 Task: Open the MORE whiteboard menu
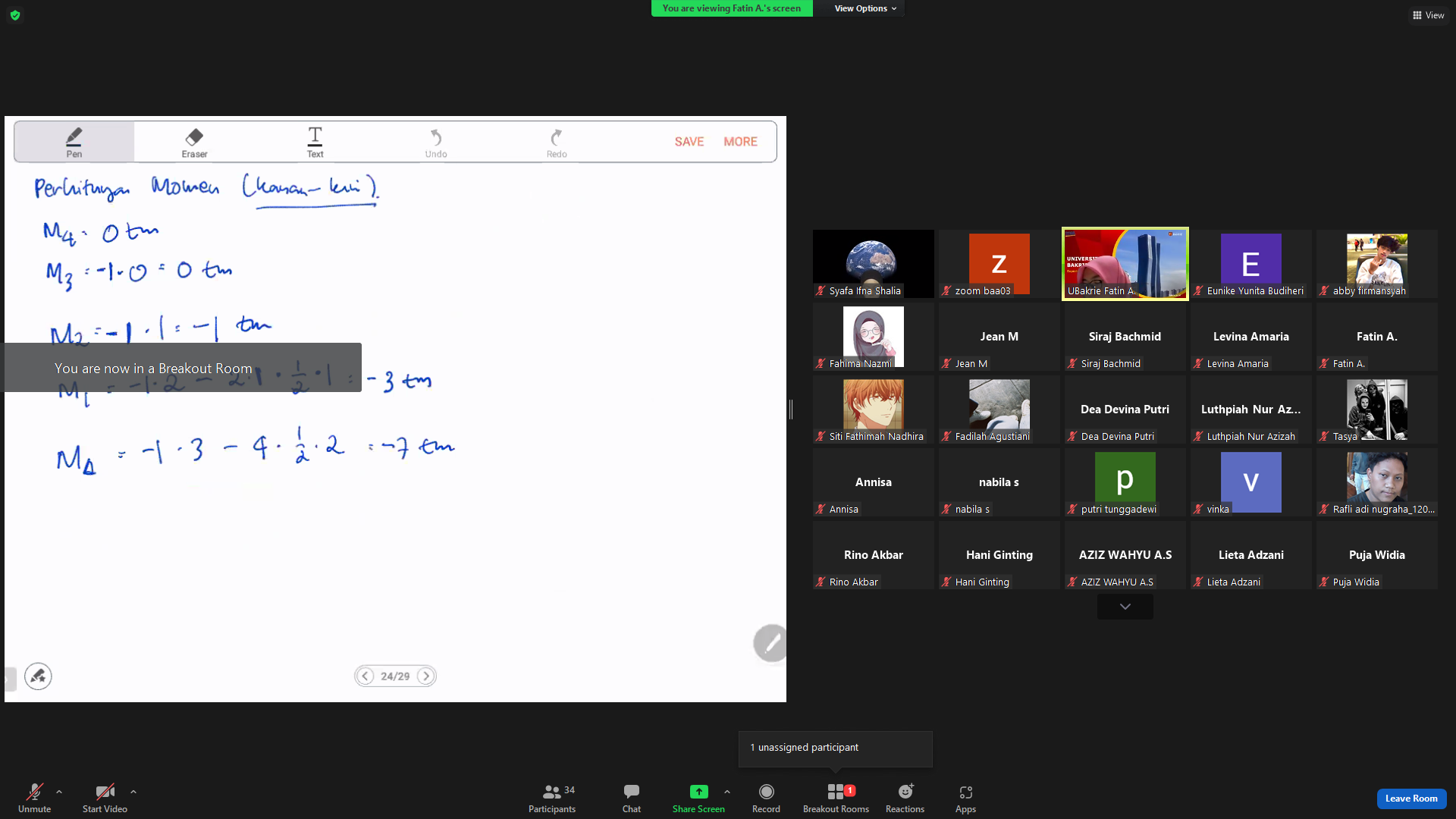coord(740,142)
